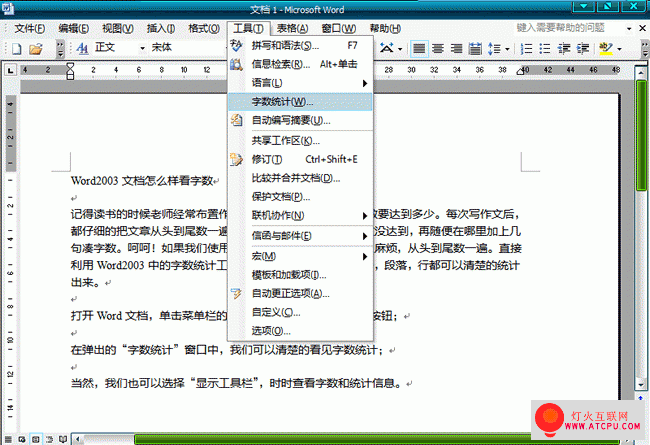The width and height of the screenshot is (650, 445).
Task: Open the Styles and Formatting pane icon
Action: (x=82, y=49)
